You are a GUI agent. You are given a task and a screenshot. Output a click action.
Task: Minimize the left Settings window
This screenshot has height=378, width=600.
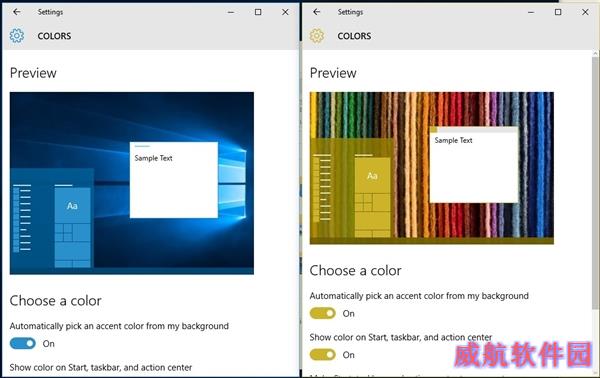(231, 12)
